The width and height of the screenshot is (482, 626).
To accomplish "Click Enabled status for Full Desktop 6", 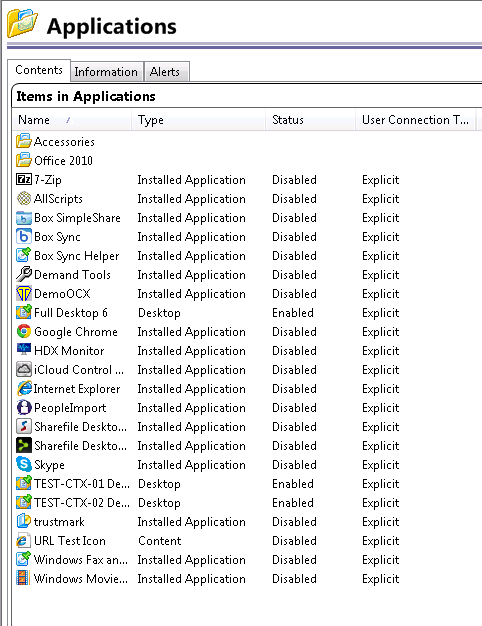I will pos(293,313).
